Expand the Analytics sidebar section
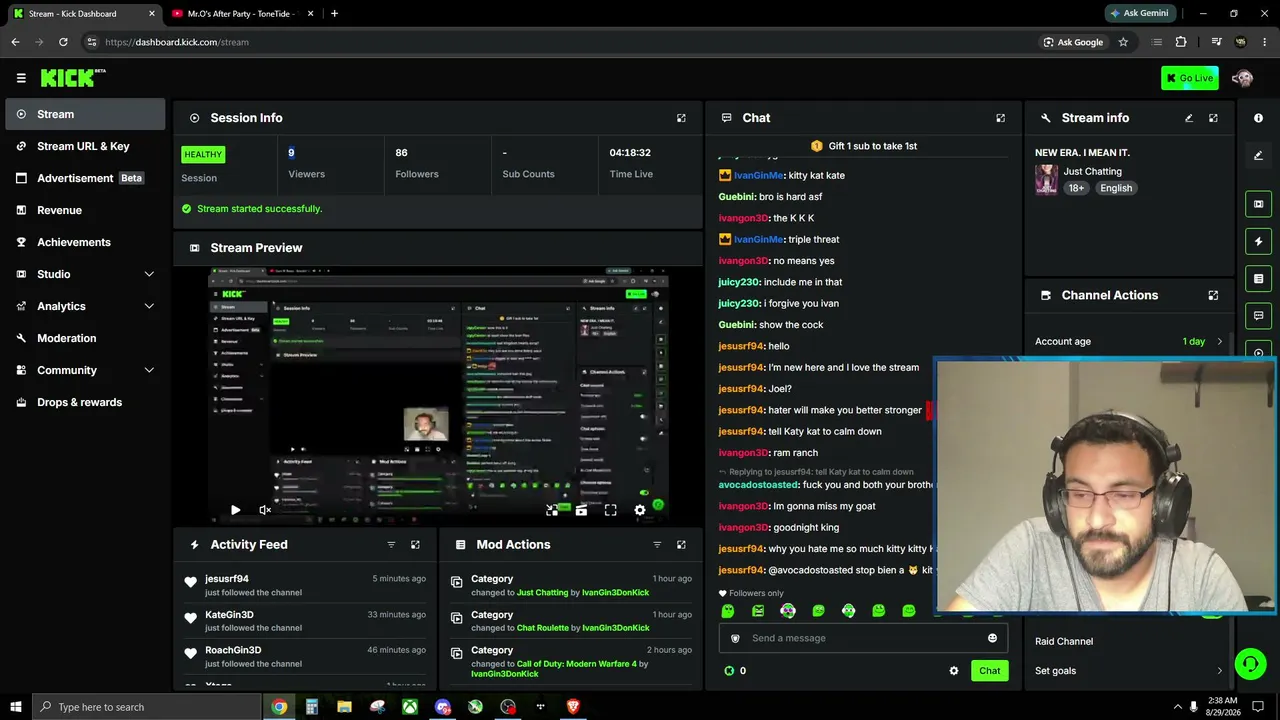Screen dimensions: 1280x720 pos(85,306)
